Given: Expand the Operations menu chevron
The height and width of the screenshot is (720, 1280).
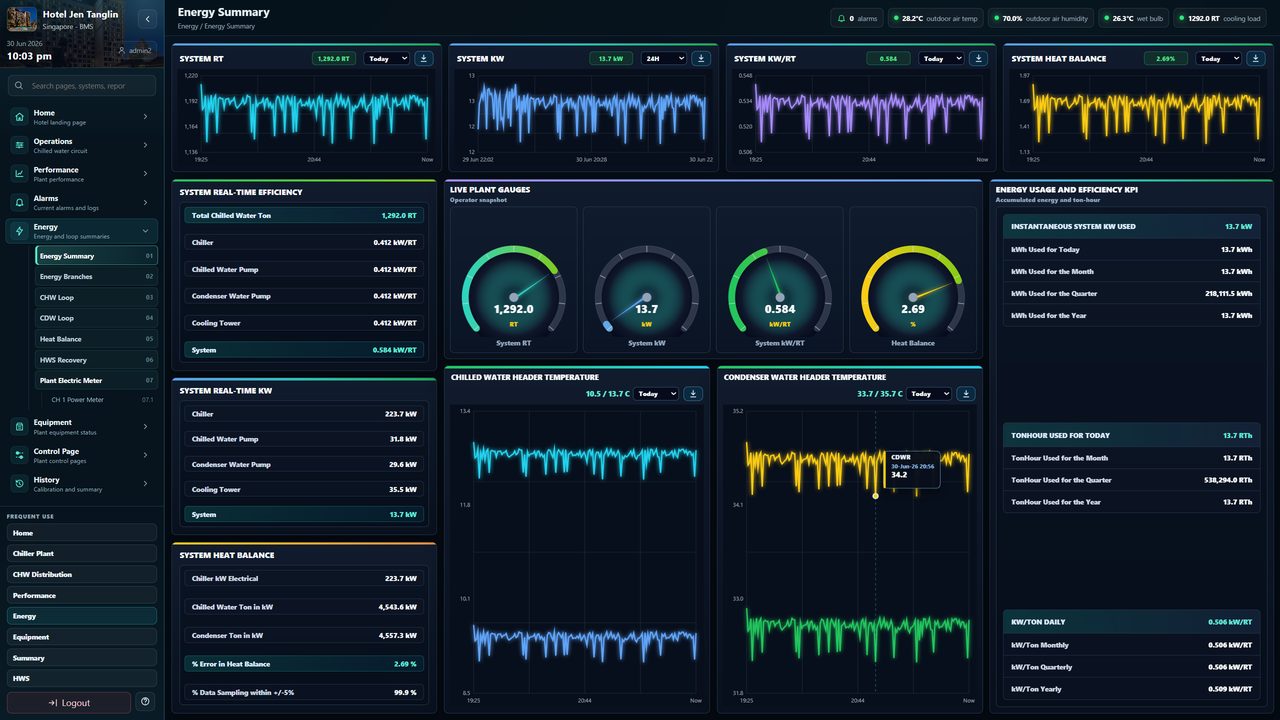Looking at the screenshot, I should click(x=145, y=145).
